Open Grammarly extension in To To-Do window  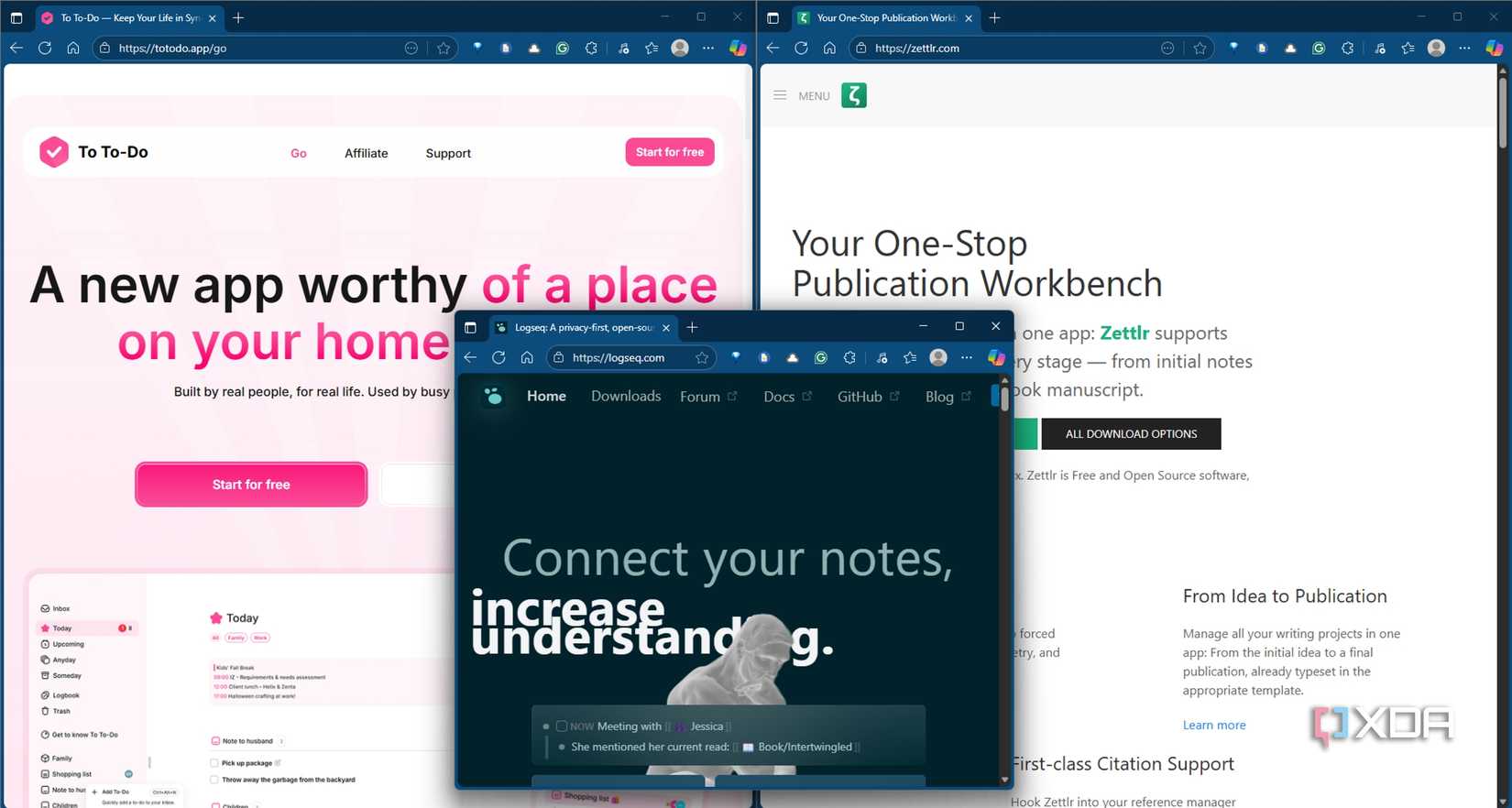pyautogui.click(x=563, y=49)
